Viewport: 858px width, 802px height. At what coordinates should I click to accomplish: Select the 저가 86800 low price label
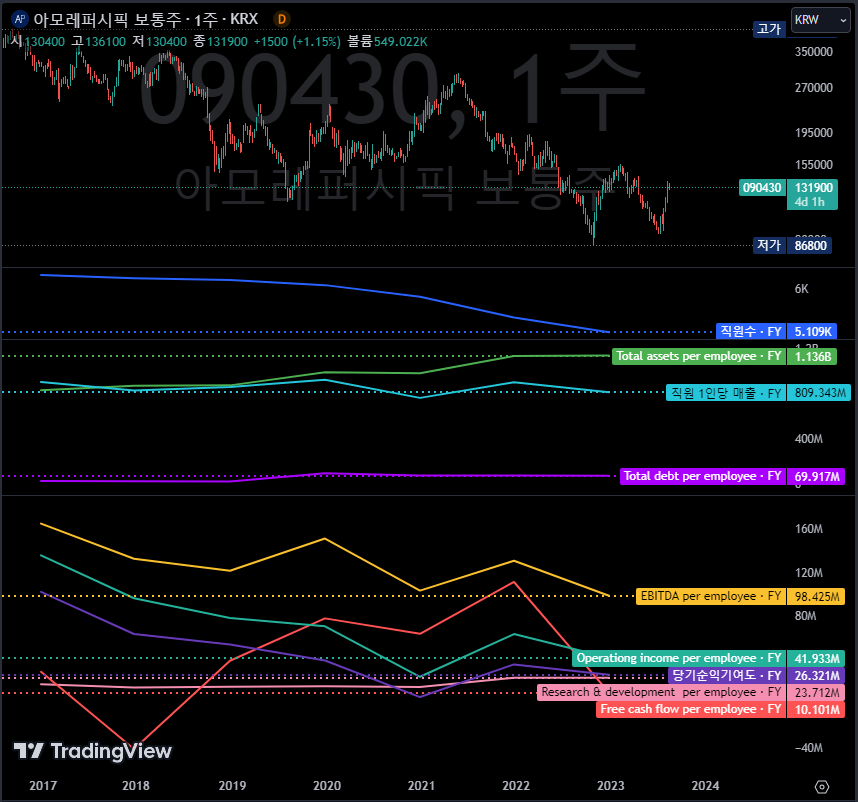coord(793,245)
